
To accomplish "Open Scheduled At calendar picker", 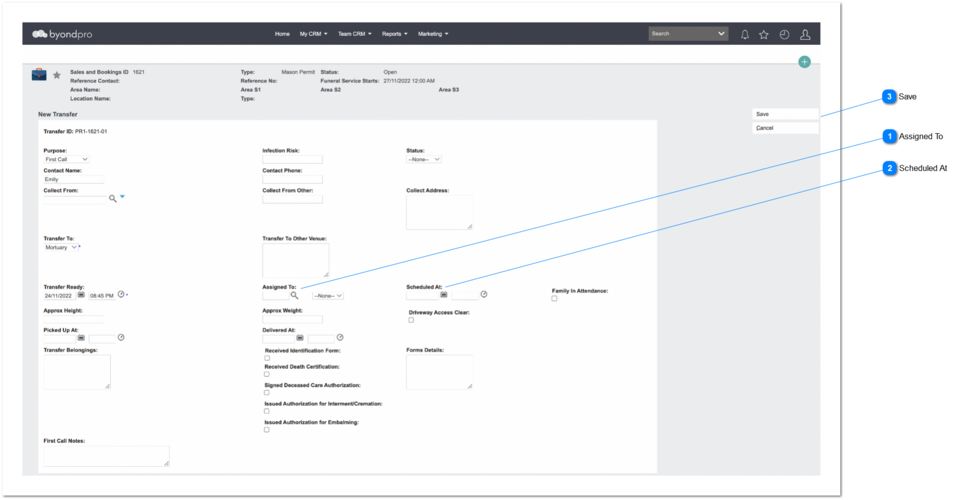I will click(444, 295).
